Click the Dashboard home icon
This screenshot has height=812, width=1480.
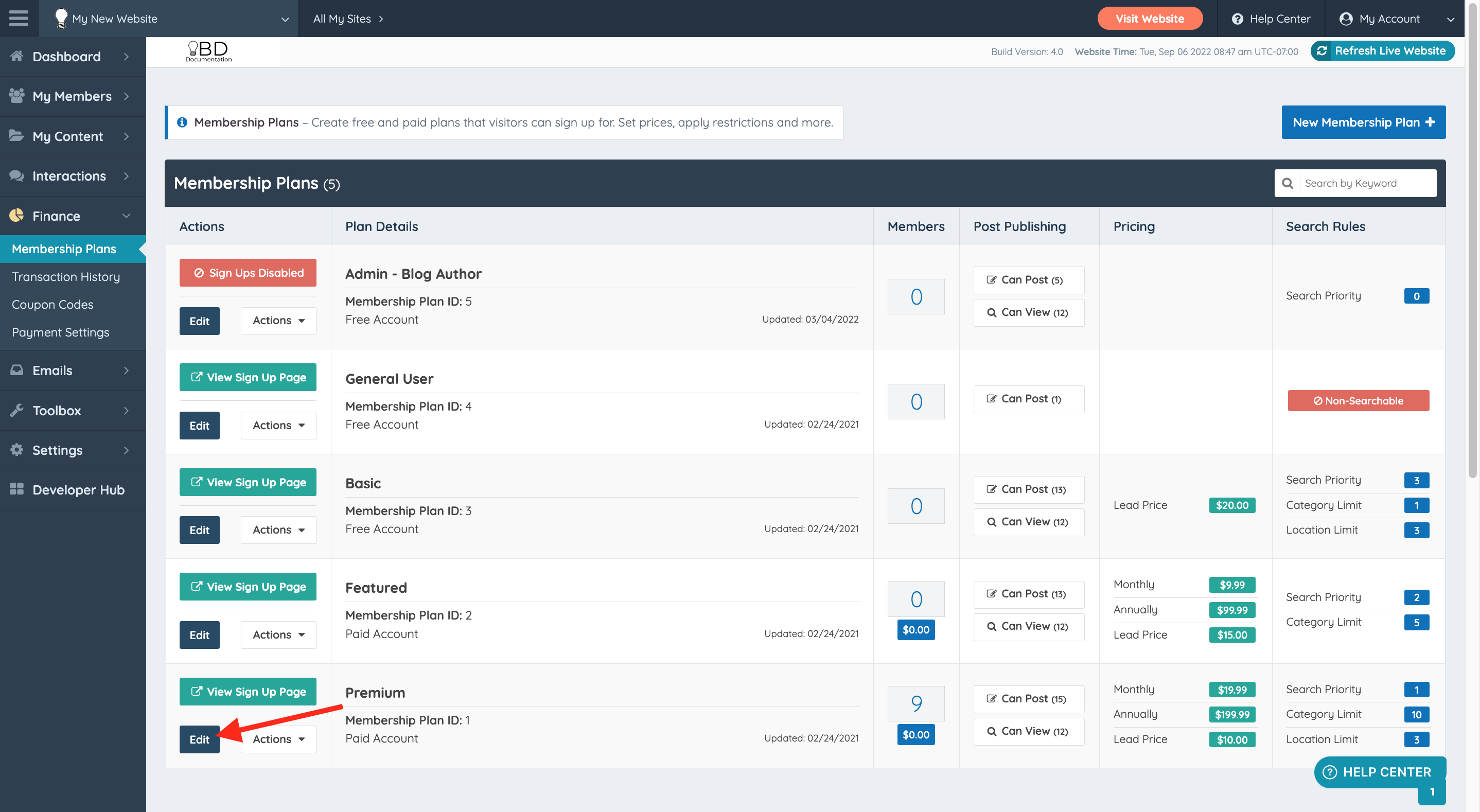(16, 56)
